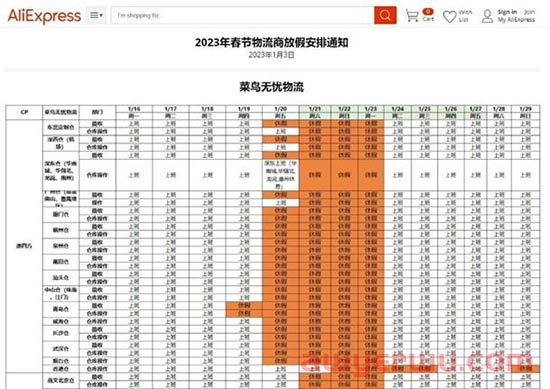Viewport: 550px width, 389px height.
Task: Click the 青岛仓 warehouse row label
Action: click(61, 309)
